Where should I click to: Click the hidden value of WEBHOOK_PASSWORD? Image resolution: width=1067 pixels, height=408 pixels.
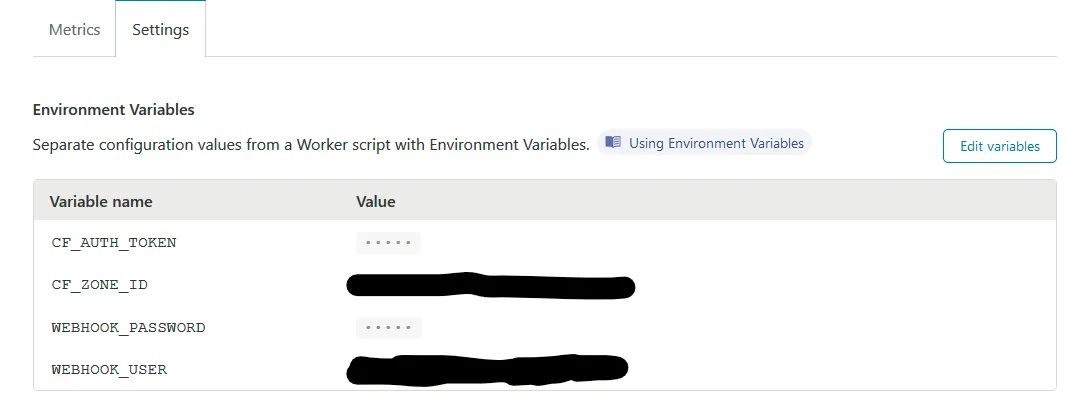[389, 328]
